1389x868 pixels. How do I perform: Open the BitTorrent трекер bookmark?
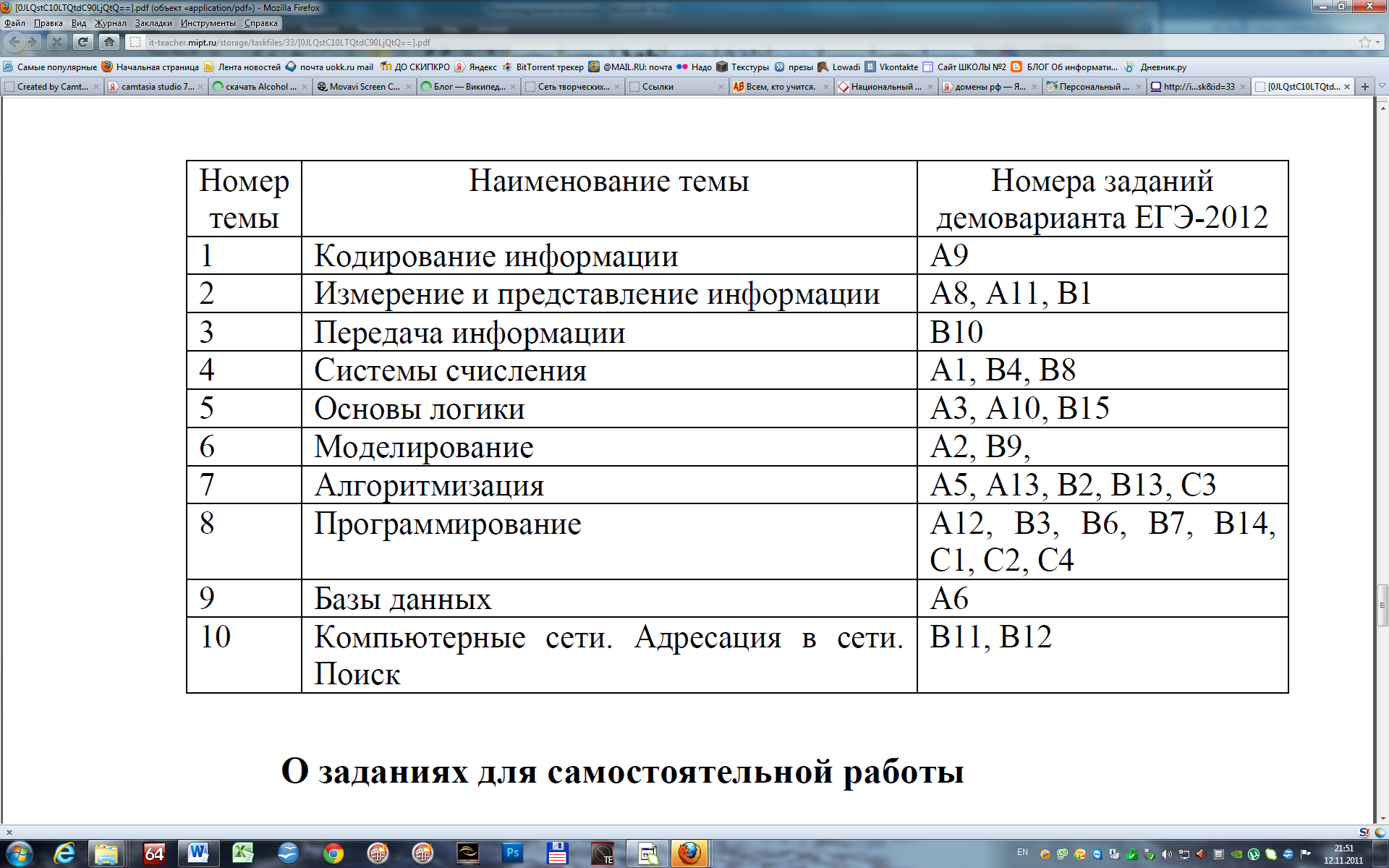tap(543, 67)
